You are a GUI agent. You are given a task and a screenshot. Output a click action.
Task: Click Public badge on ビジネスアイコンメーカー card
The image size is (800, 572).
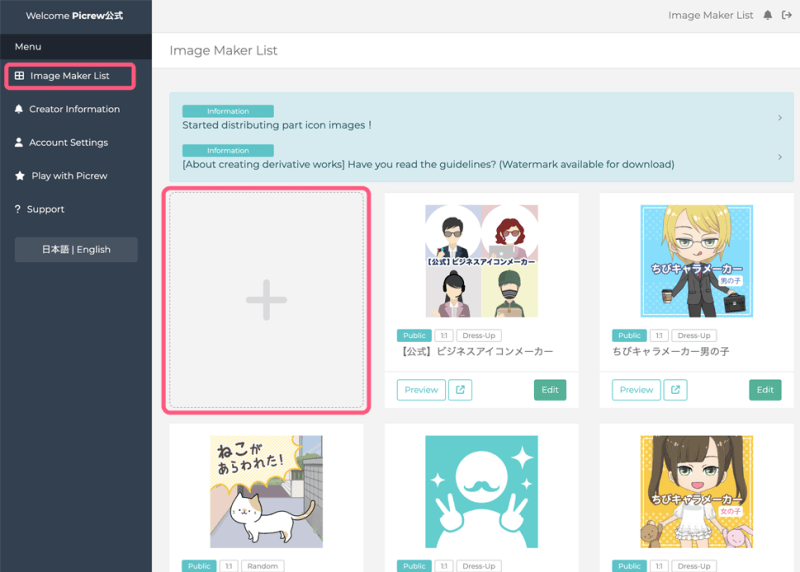[x=414, y=335]
